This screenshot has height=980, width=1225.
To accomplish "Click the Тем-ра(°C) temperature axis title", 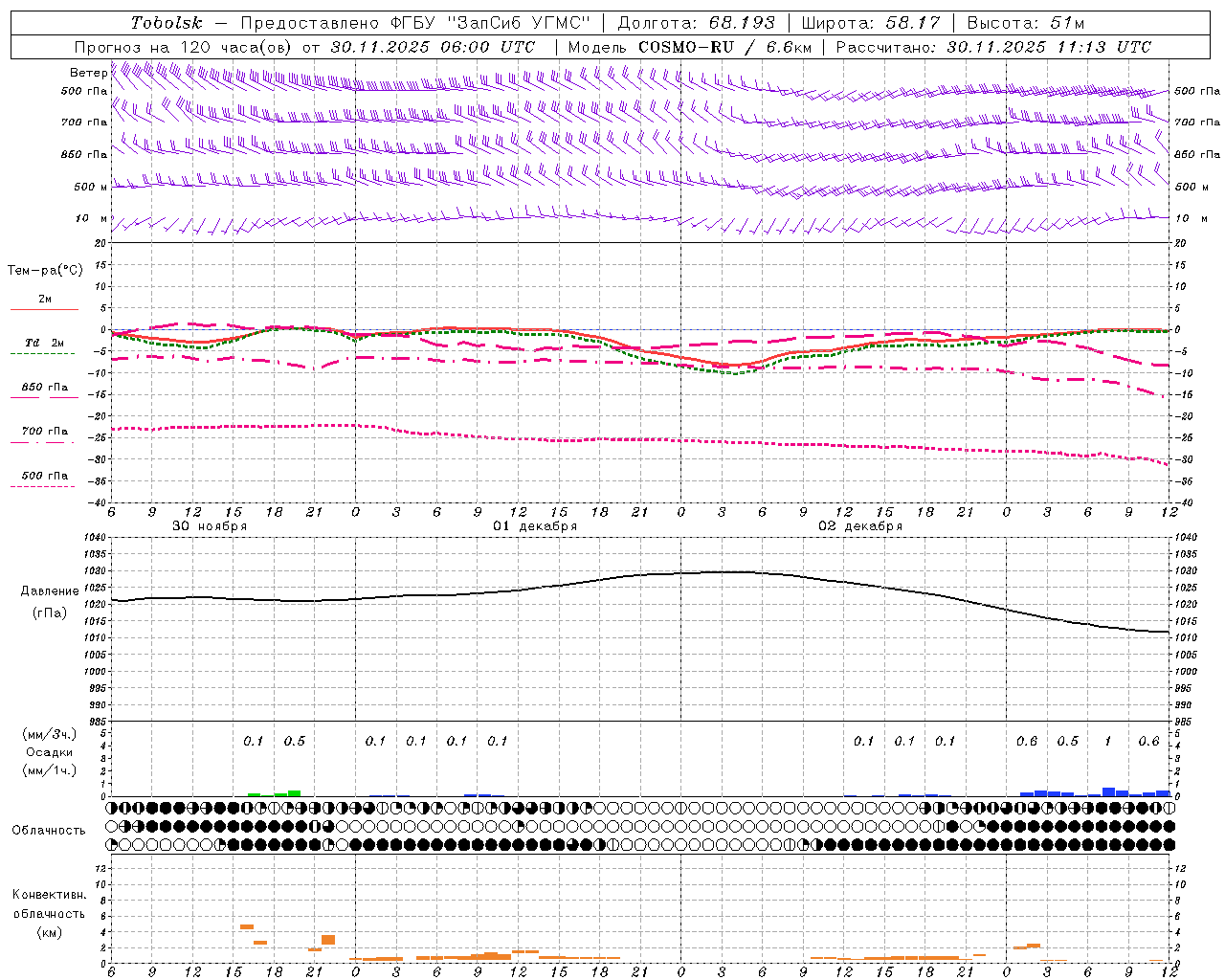I will point(45,271).
